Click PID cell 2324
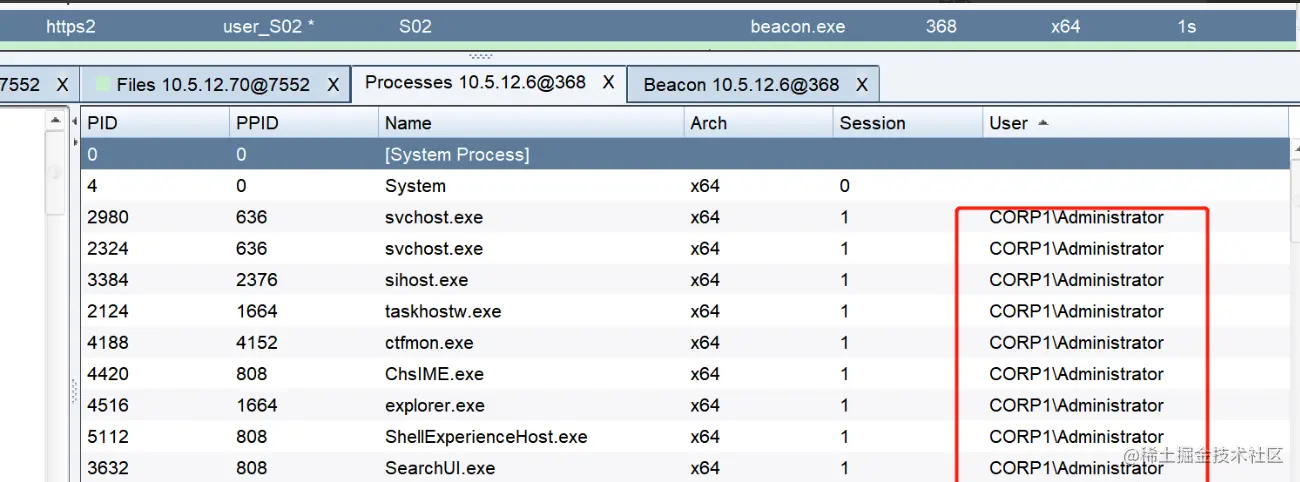Viewport: 1300px width, 482px height. pos(108,248)
